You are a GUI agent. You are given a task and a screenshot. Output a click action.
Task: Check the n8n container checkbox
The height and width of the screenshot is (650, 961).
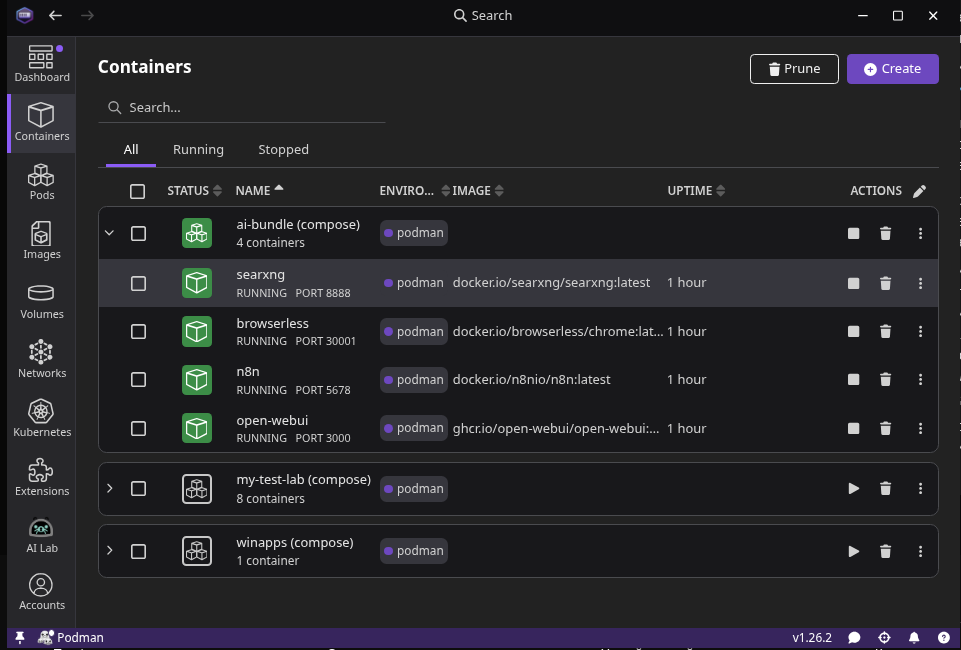coord(139,380)
